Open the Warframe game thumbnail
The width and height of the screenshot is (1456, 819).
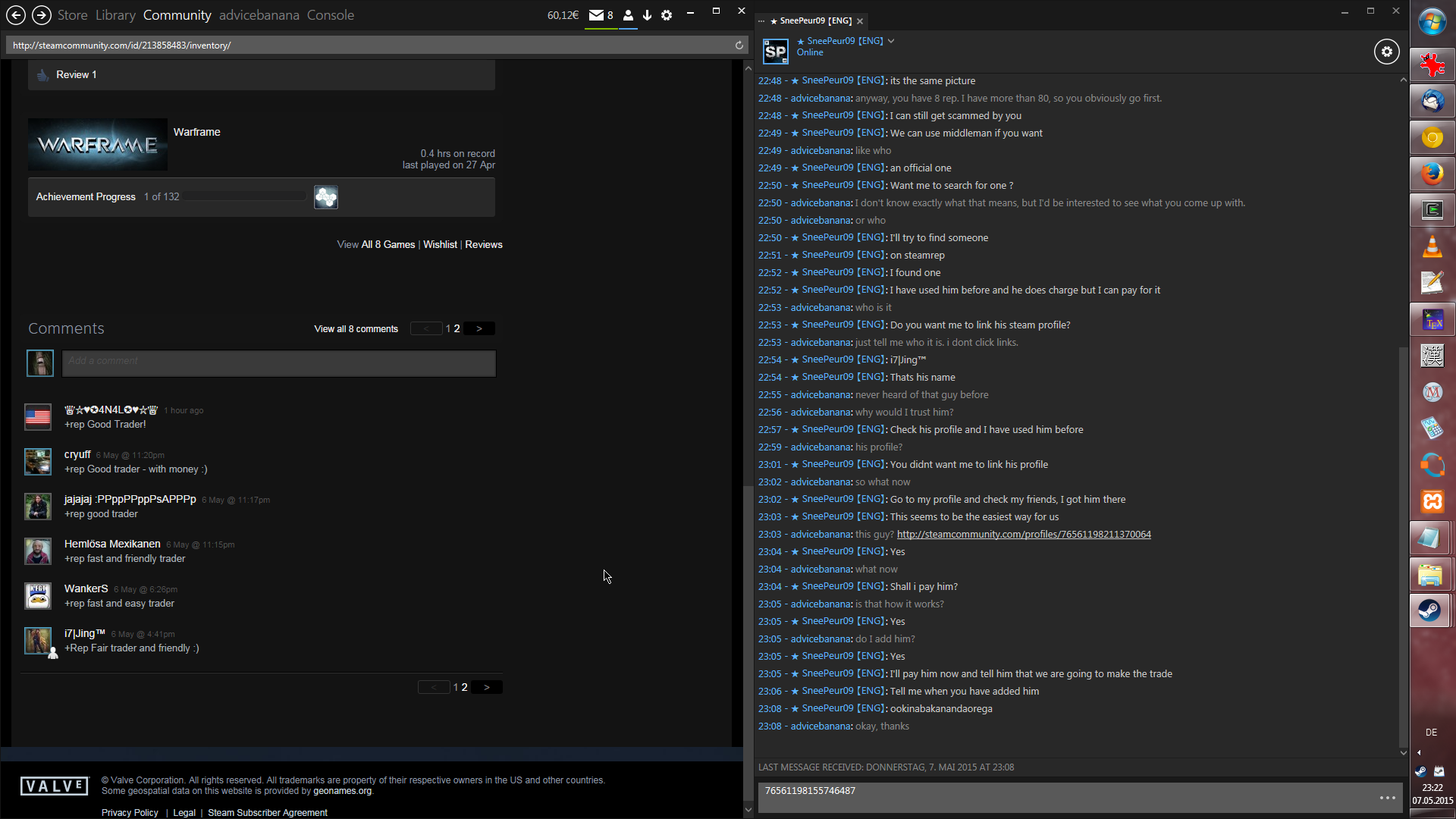(x=97, y=144)
